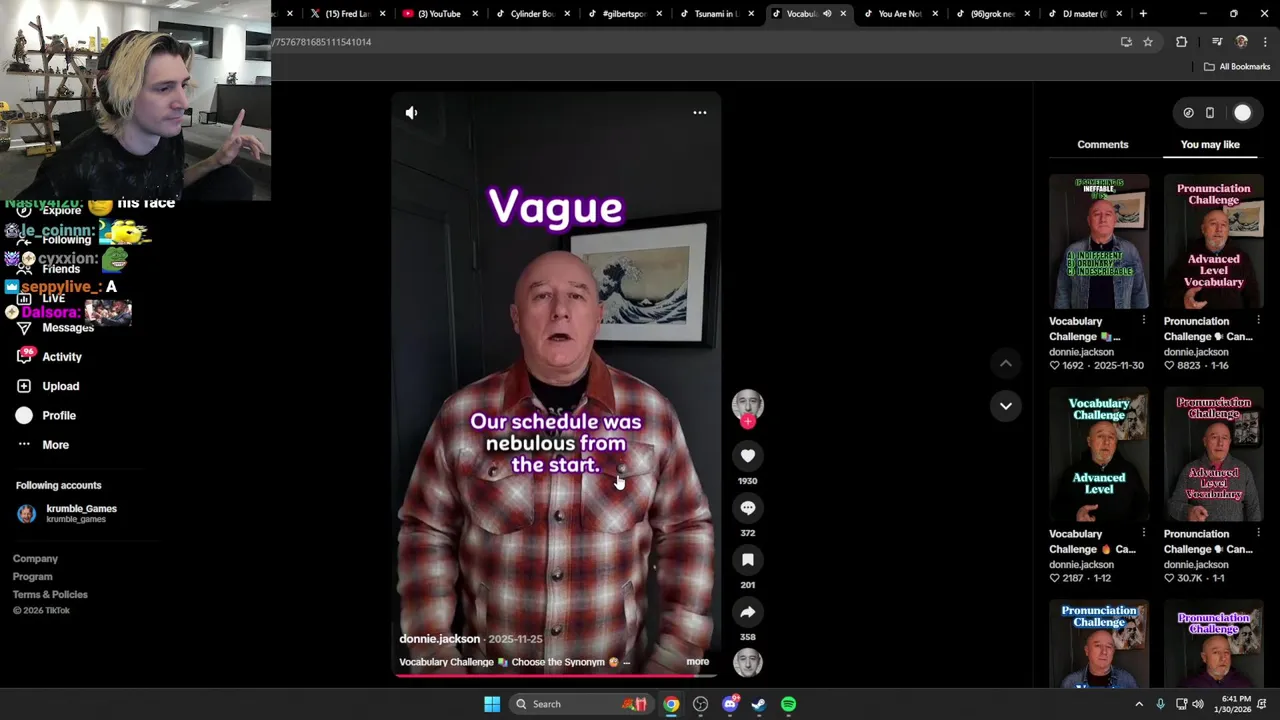Seek on the video progress bar
1280x720 pixels.
click(556, 676)
